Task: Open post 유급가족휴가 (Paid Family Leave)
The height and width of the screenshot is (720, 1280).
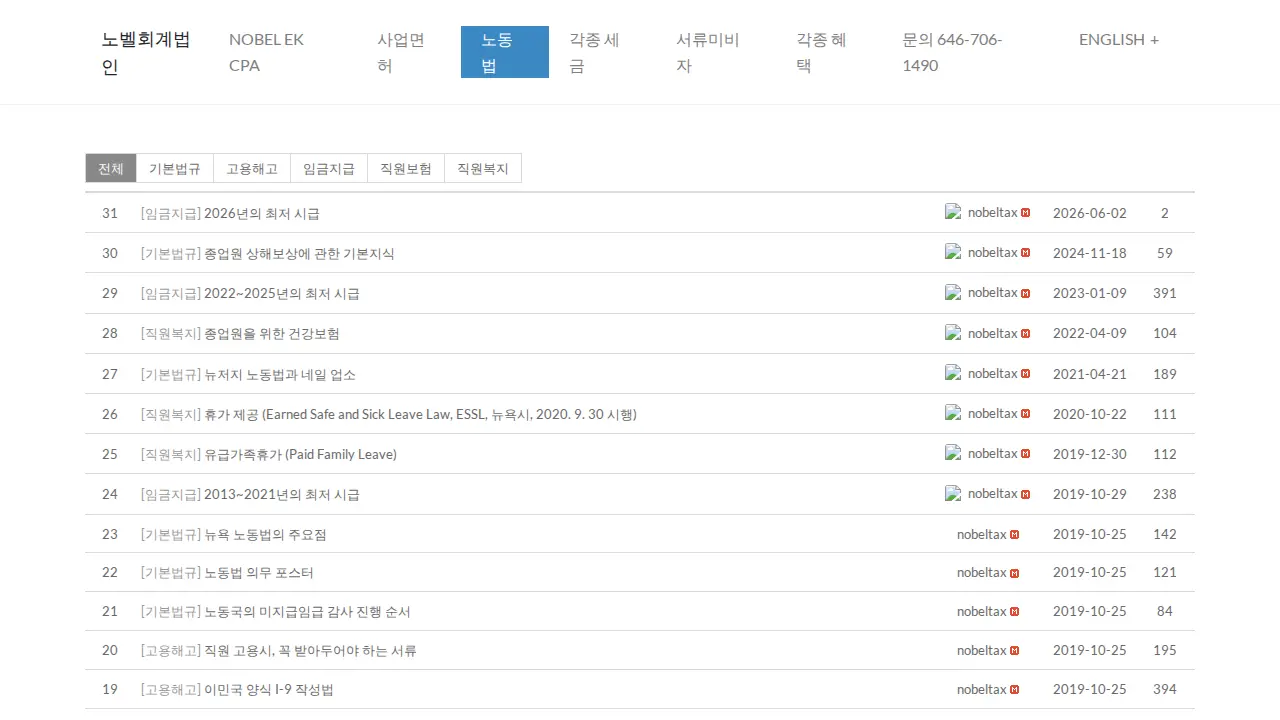Action: [x=300, y=455]
